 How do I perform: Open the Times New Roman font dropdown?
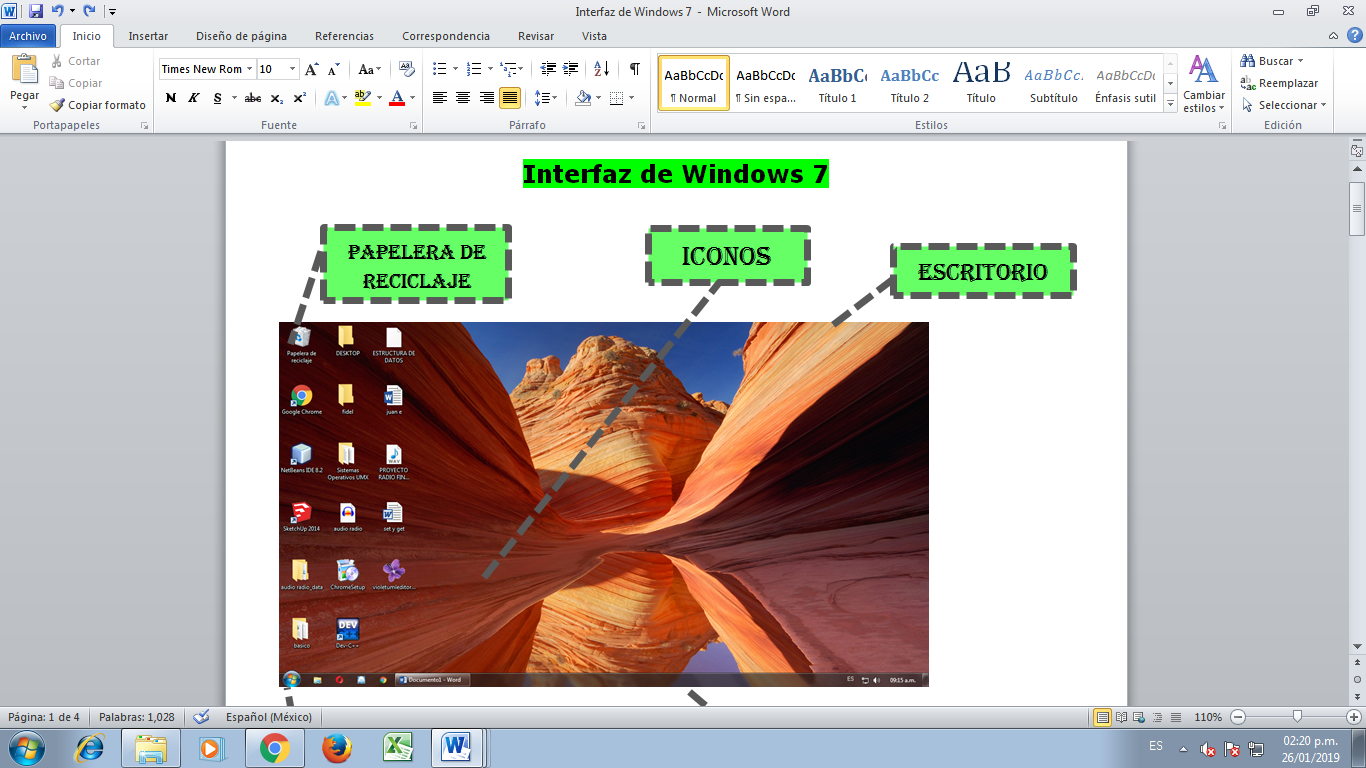tap(250, 69)
